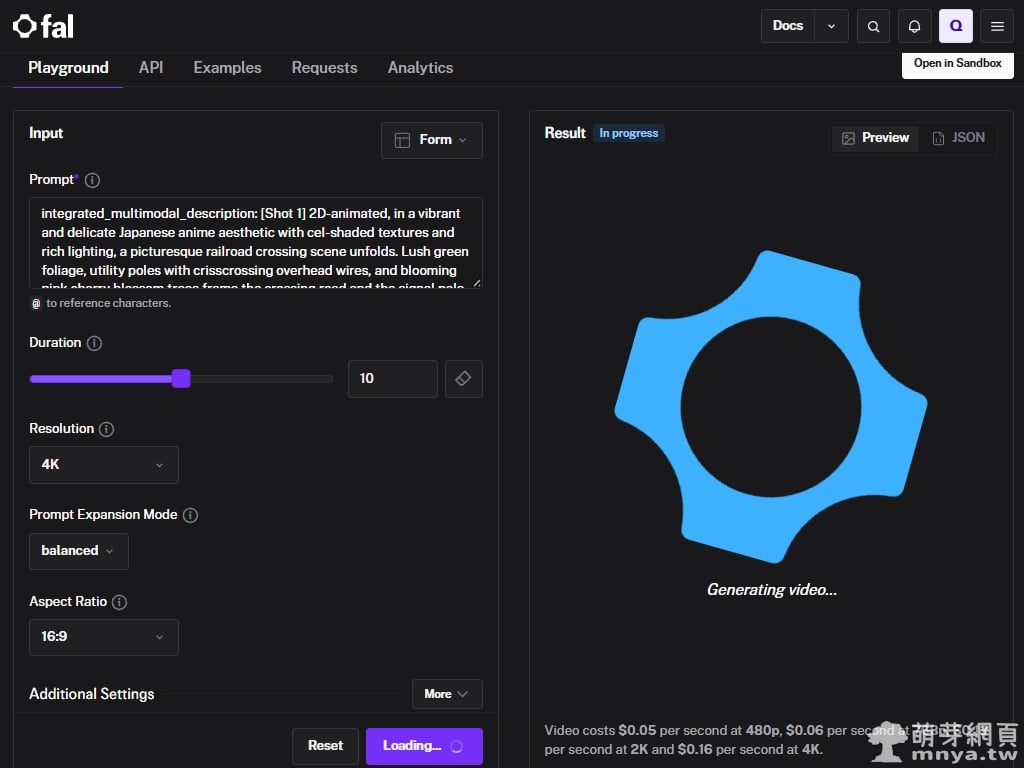Expand the Docs dropdown arrow
This screenshot has width=1024, height=768.
tap(831, 26)
